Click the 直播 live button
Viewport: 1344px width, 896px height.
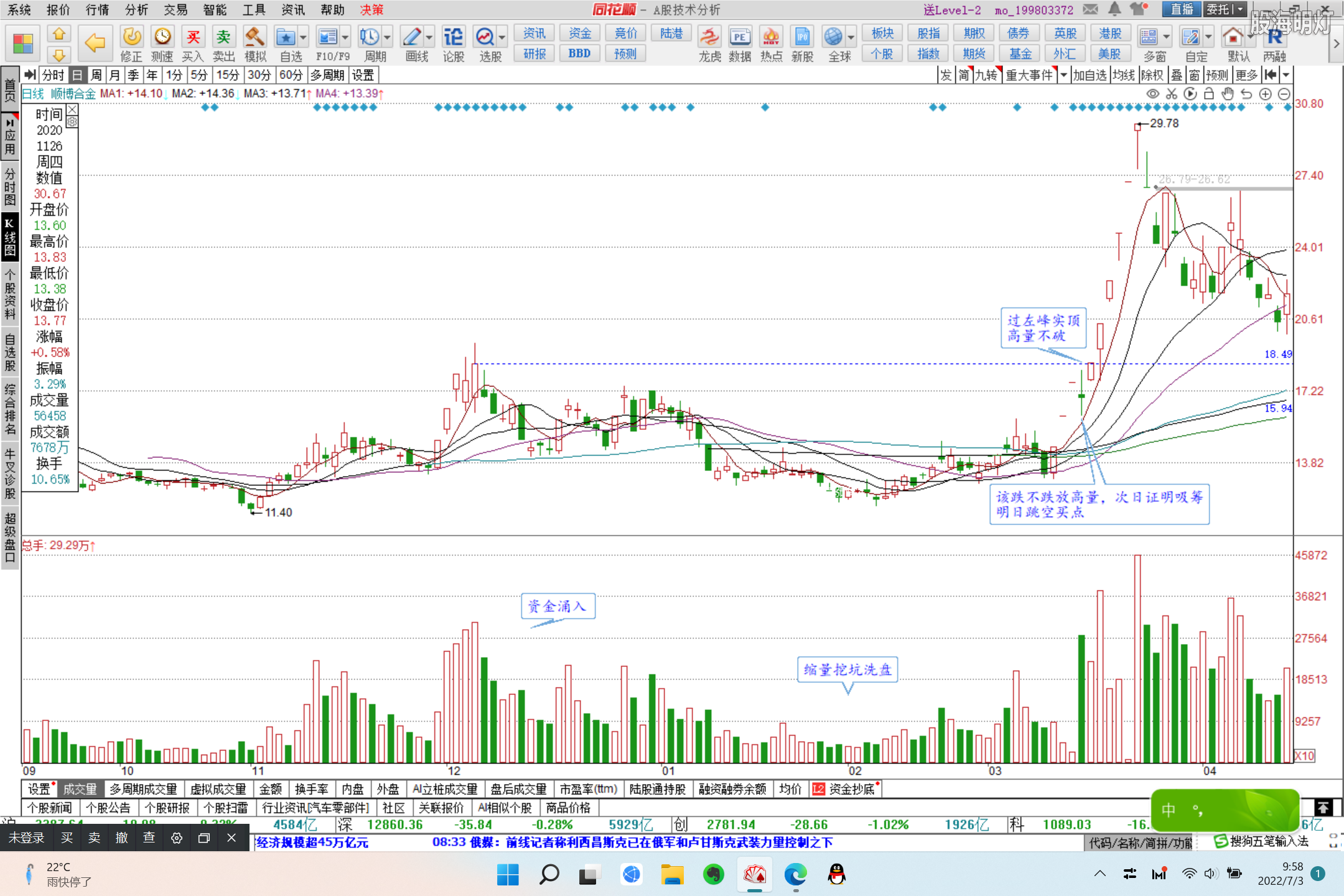click(x=1182, y=9)
